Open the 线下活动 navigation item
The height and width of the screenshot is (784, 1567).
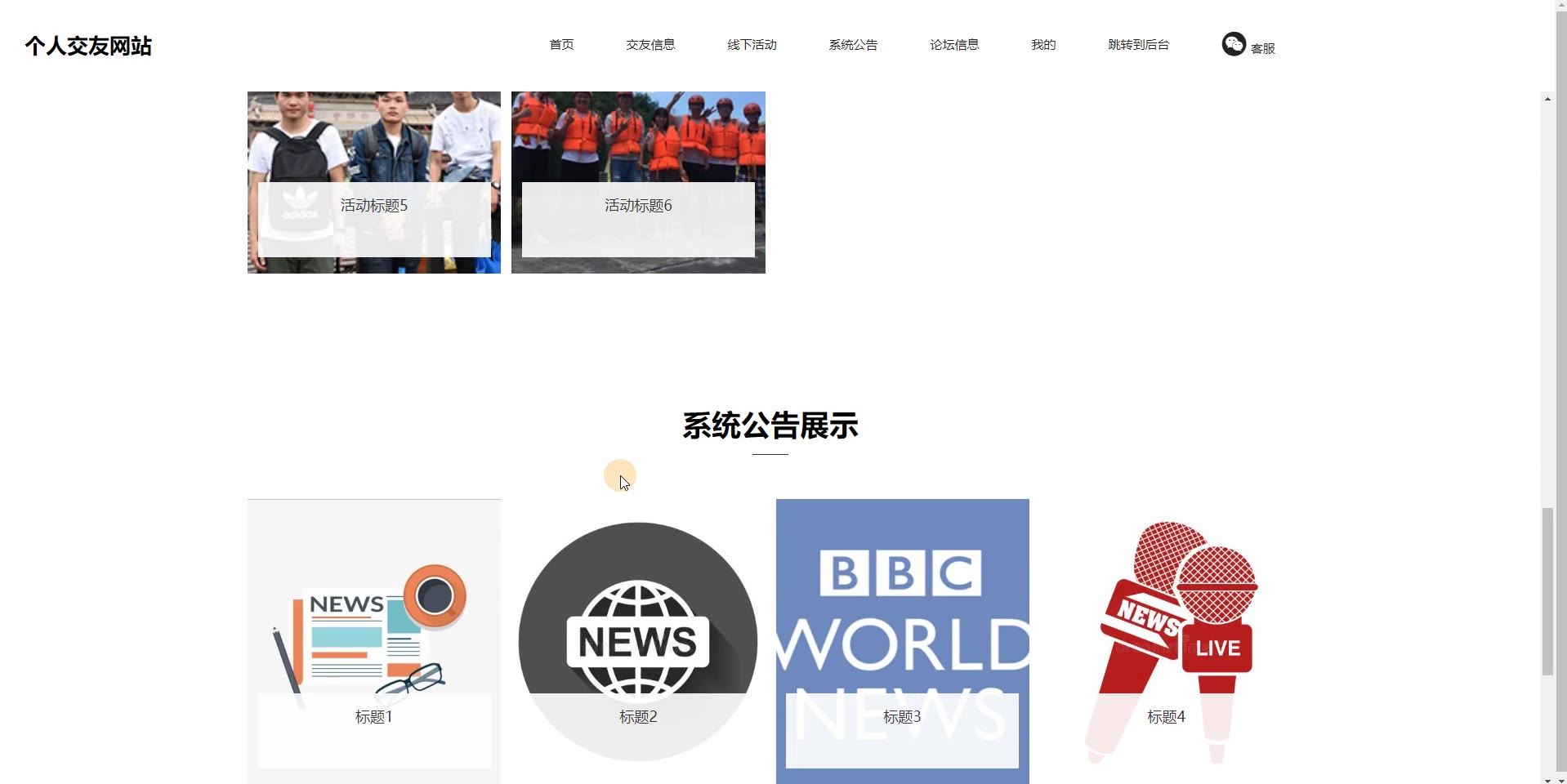[752, 45]
